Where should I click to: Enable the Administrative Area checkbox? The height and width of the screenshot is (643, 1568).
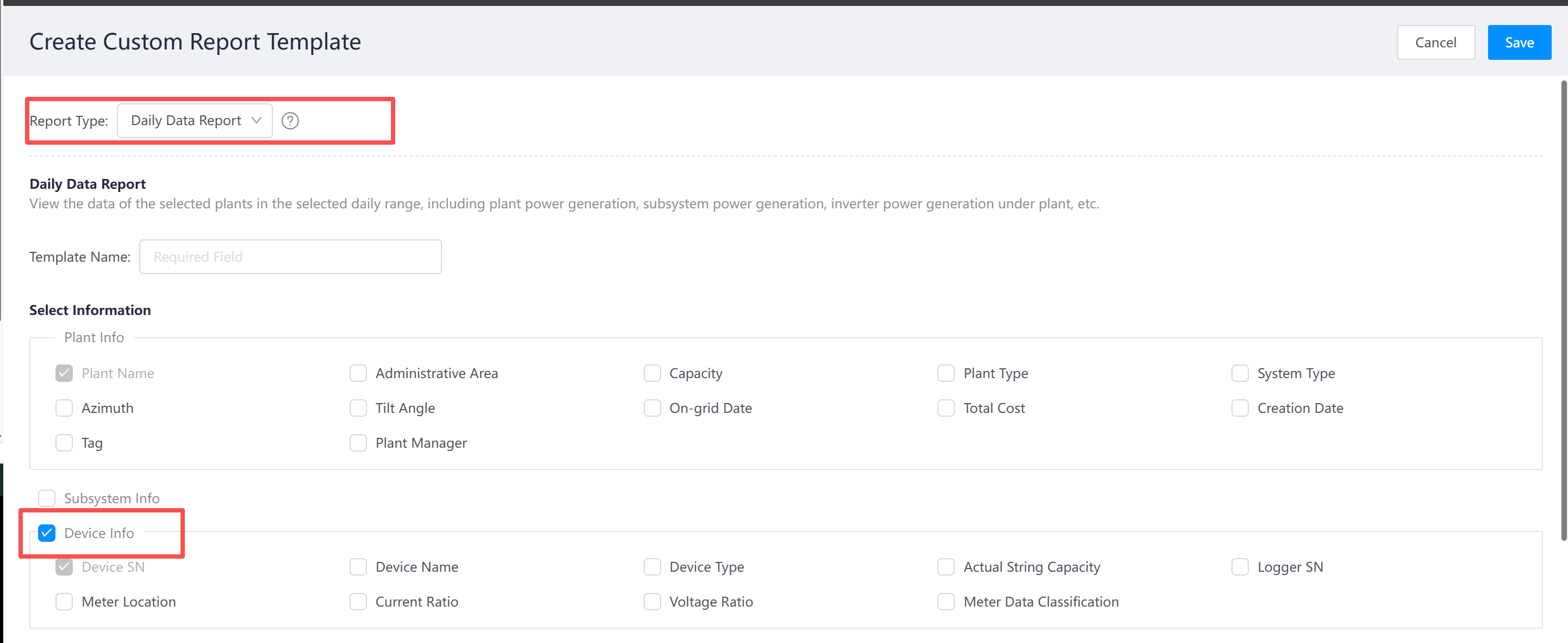tap(358, 373)
